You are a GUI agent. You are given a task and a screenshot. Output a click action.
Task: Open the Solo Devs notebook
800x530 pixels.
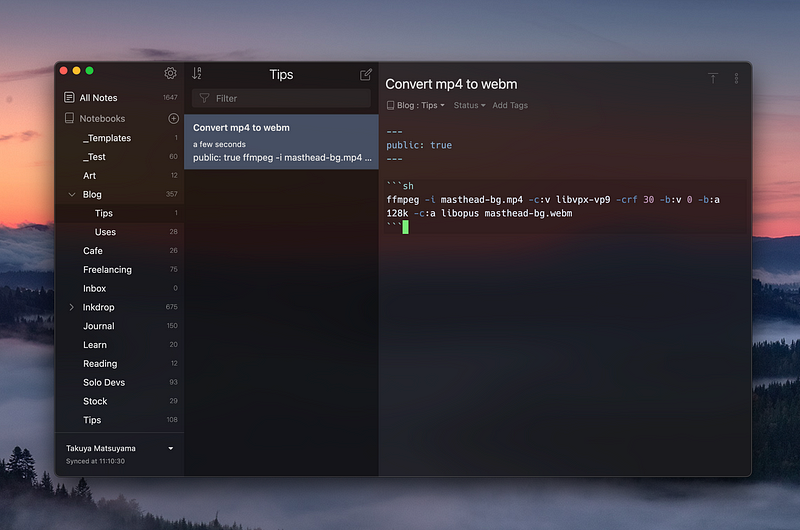[x=119, y=382]
